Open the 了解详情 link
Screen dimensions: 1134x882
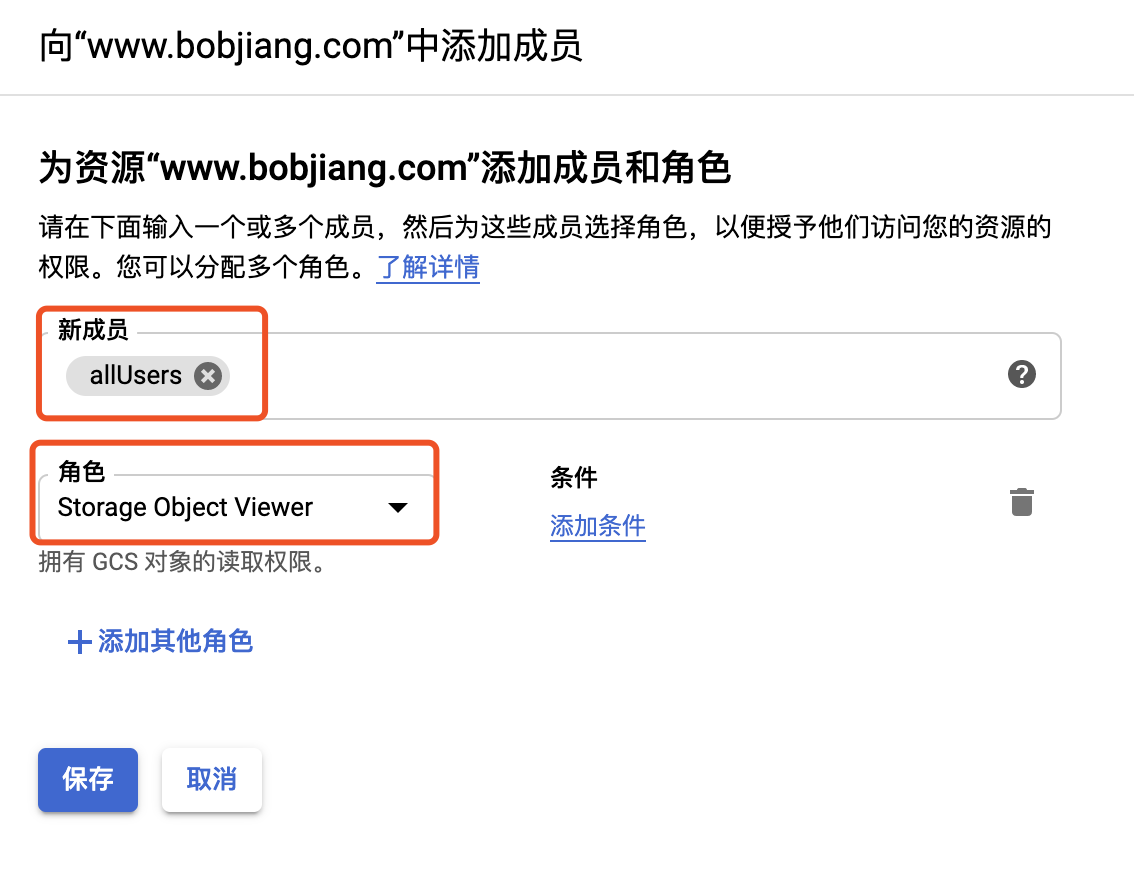click(x=428, y=267)
